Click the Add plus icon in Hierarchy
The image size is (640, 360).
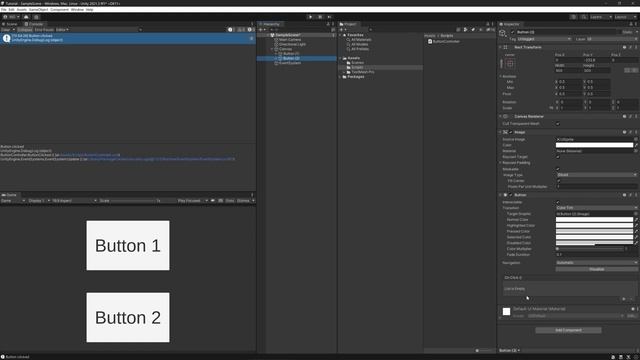[261, 29]
